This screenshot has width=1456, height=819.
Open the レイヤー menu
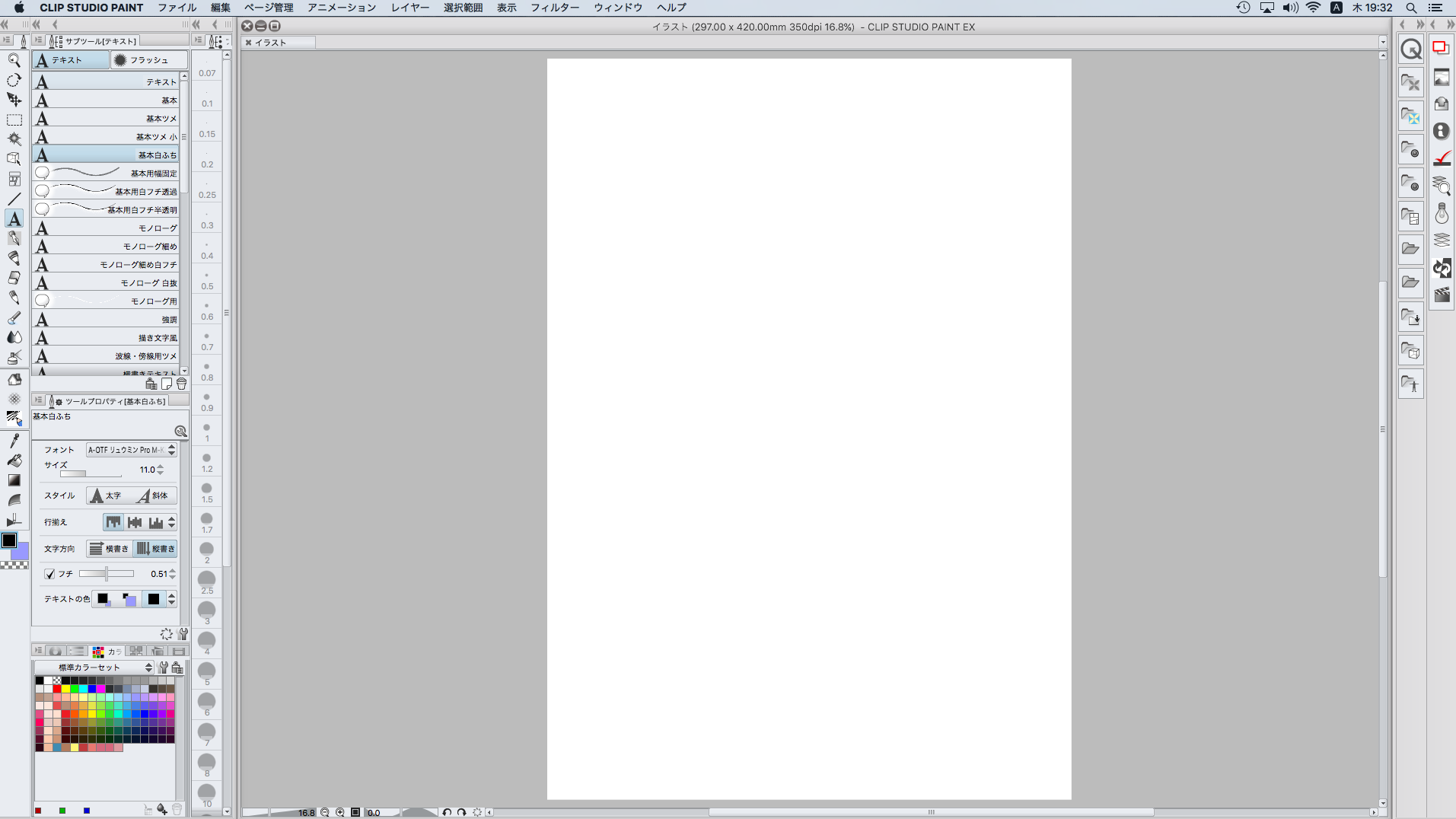(x=410, y=8)
